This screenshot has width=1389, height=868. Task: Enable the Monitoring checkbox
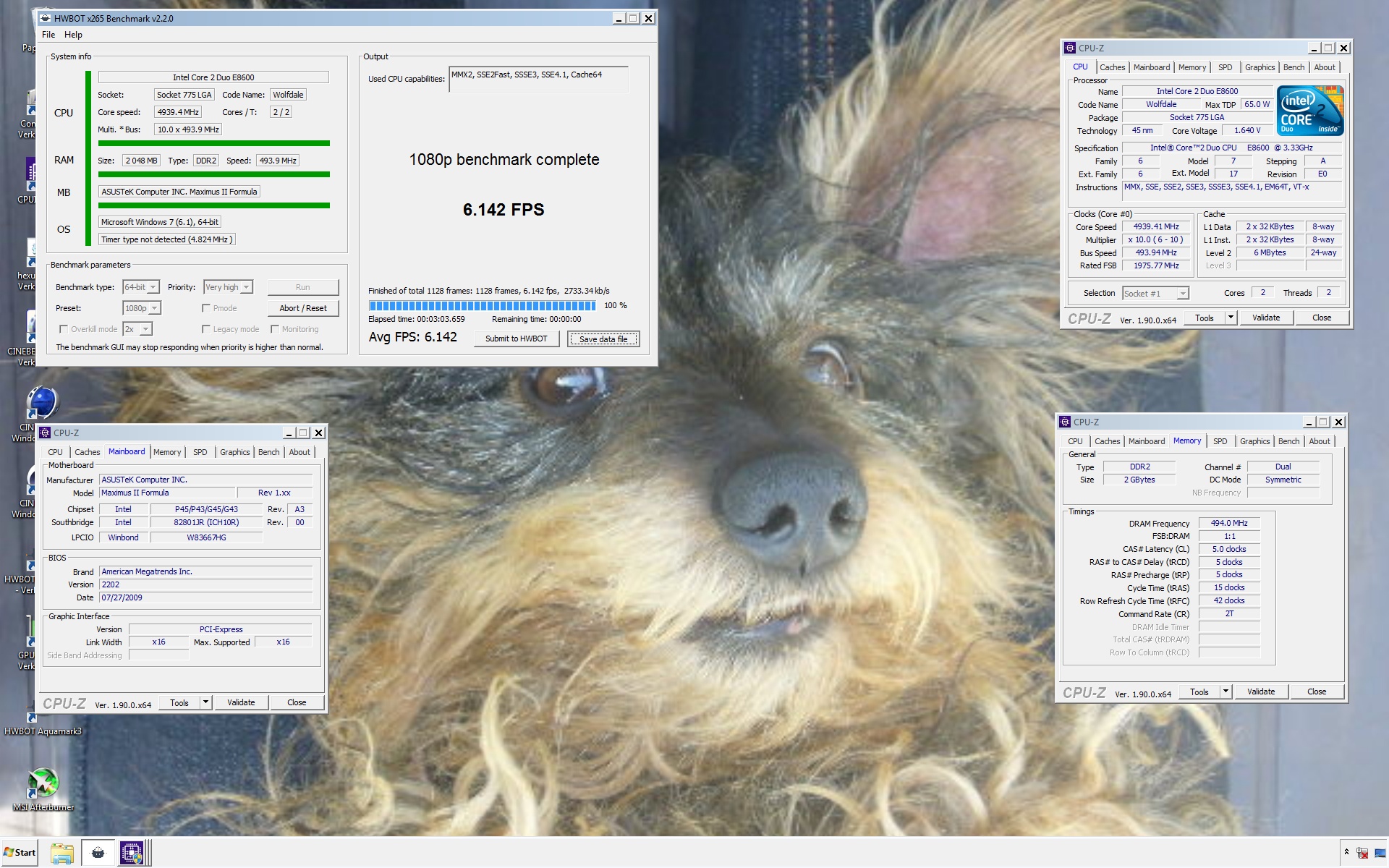275,329
